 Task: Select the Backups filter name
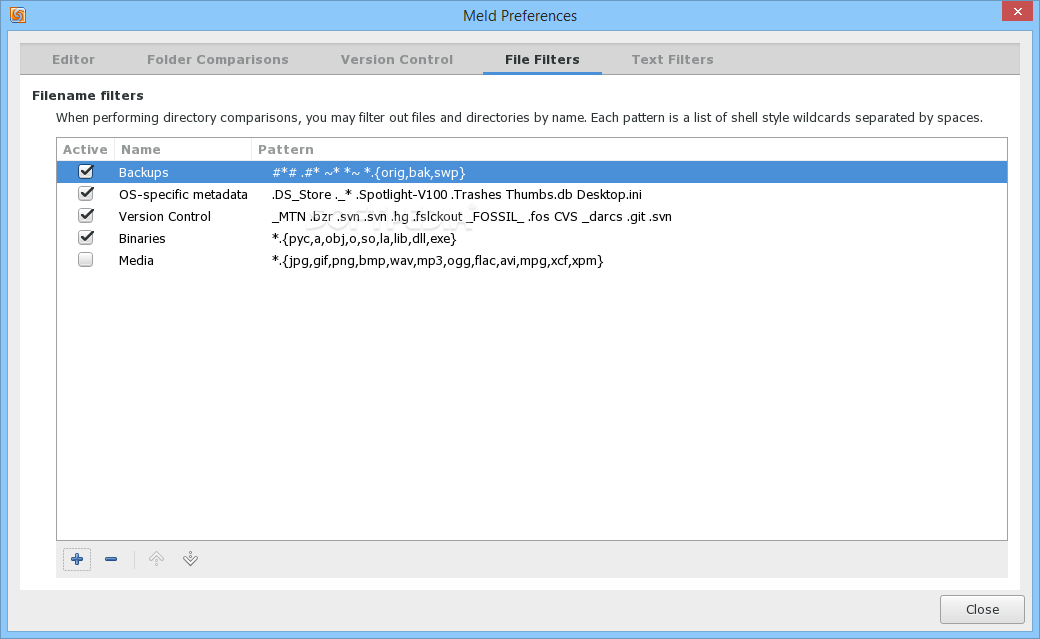(143, 173)
